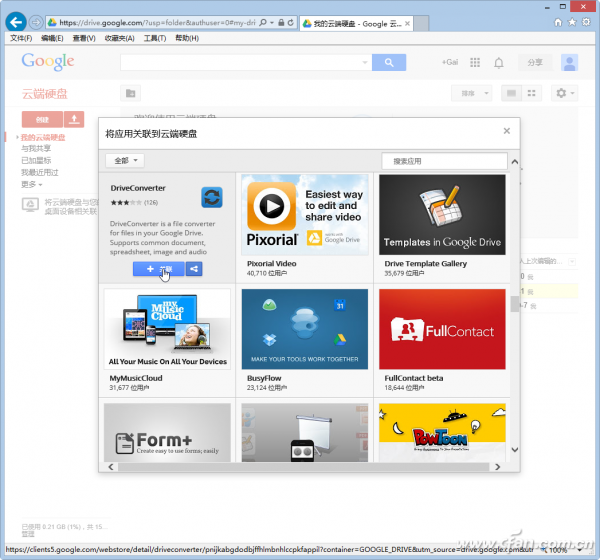Screen dimensions: 600x560
Task: Click the 搜索应用 search apps field
Action: (444, 161)
